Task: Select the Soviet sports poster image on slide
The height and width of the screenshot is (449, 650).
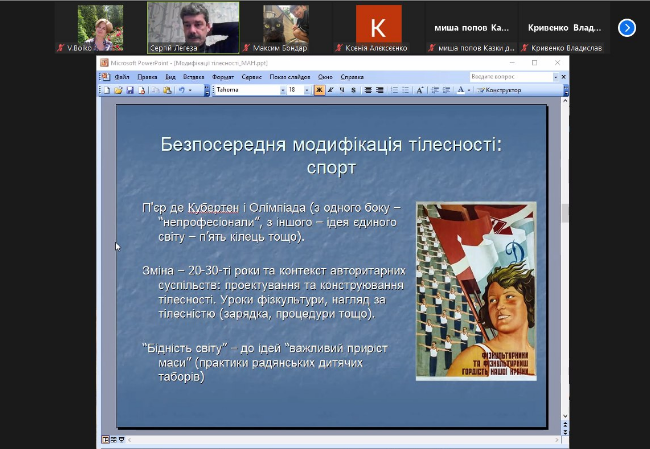Action: [x=476, y=291]
